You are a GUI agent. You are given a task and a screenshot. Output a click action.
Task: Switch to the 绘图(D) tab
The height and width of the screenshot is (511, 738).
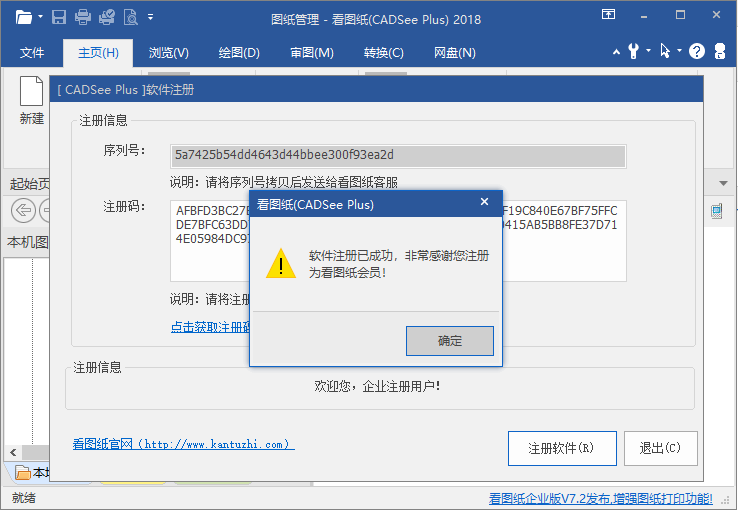point(239,53)
